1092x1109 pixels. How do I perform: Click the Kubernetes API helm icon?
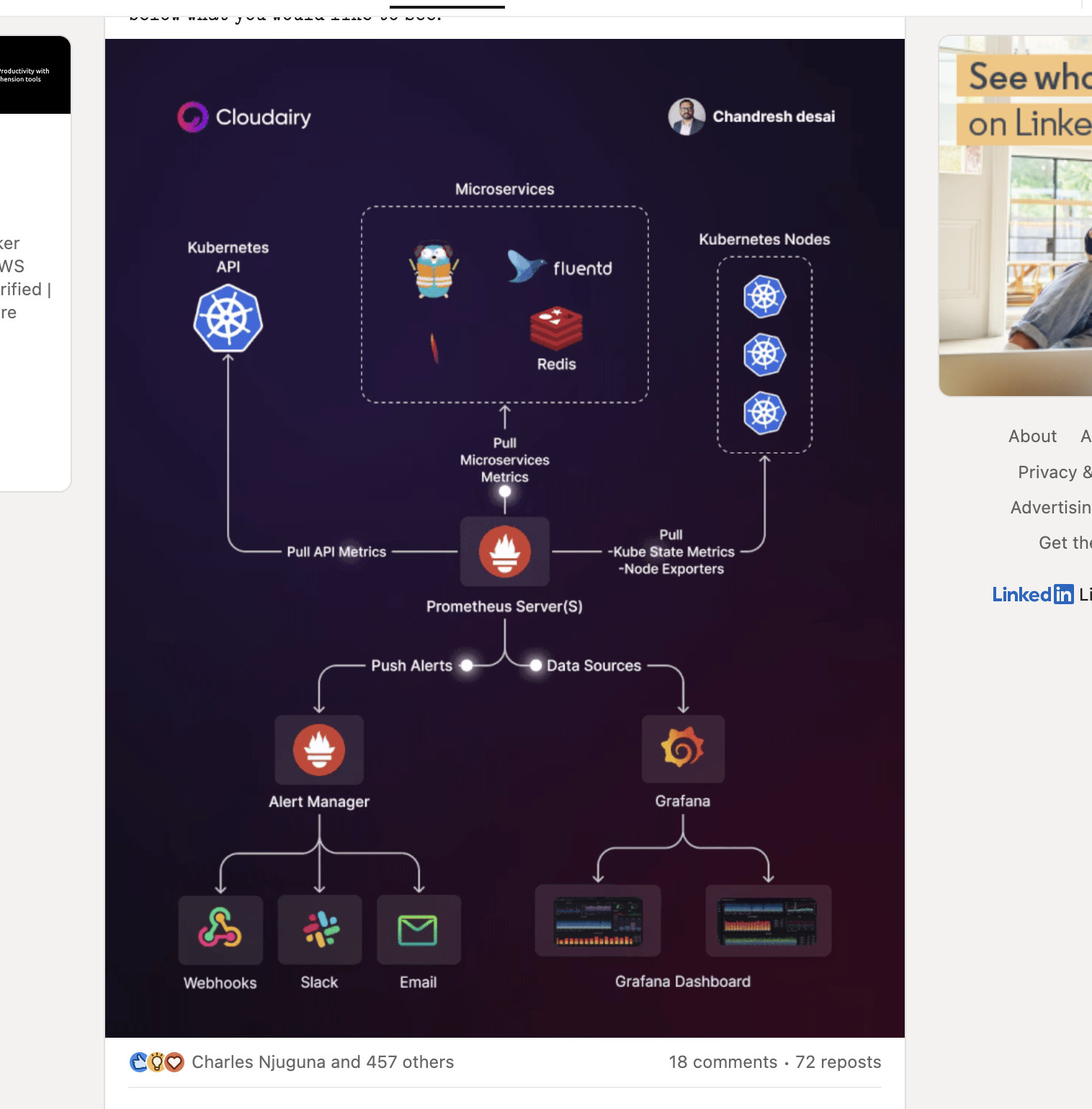(228, 318)
